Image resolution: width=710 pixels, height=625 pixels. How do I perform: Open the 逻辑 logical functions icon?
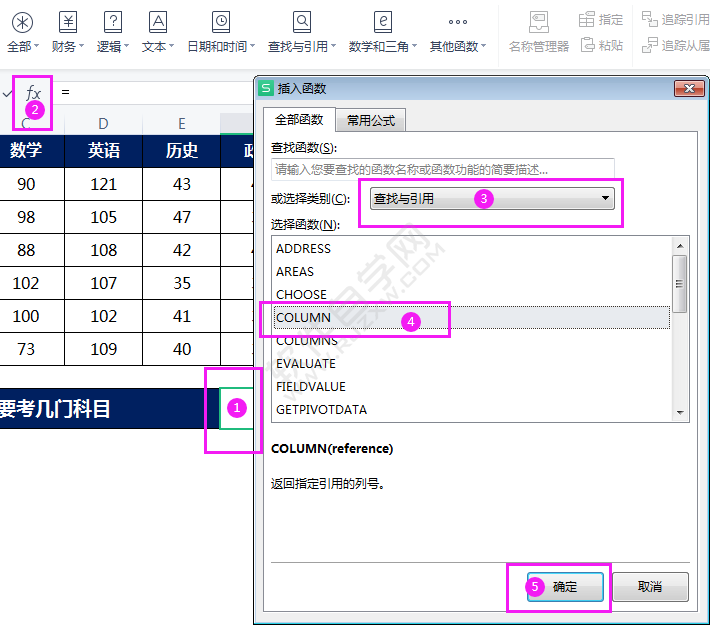(x=113, y=22)
